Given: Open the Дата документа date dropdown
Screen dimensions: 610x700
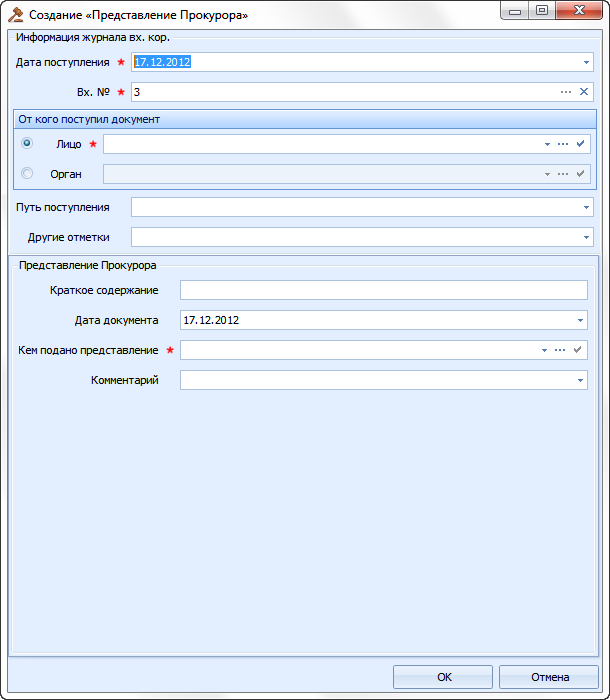Looking at the screenshot, I should (x=580, y=321).
